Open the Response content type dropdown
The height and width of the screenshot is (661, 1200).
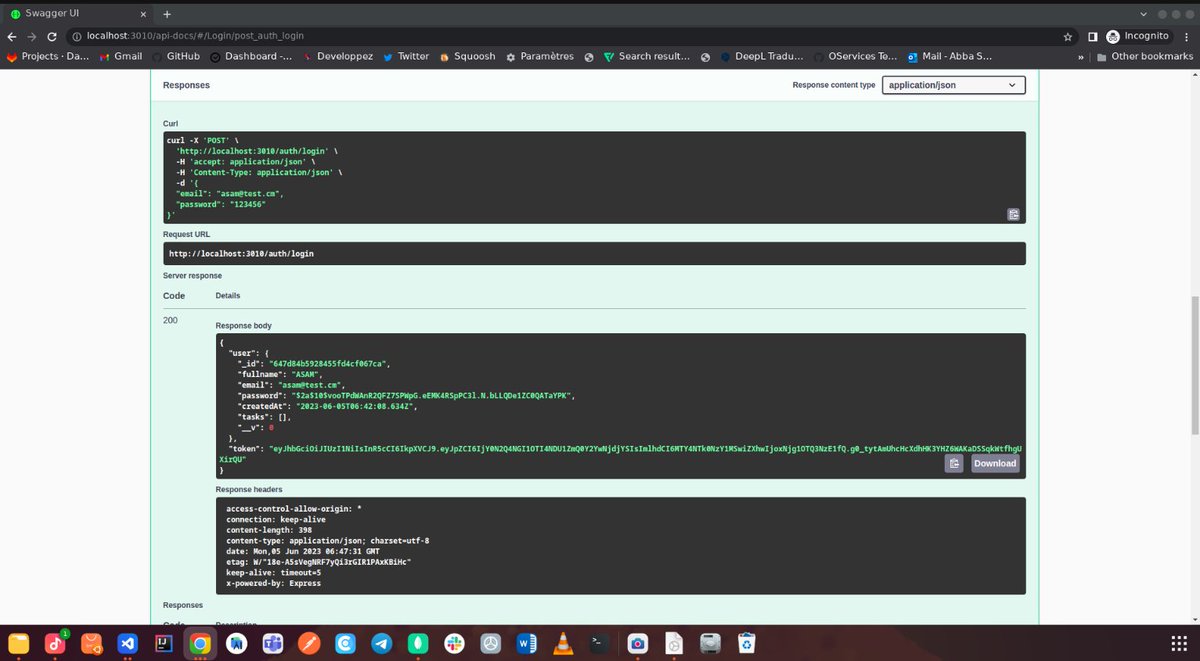pyautogui.click(x=952, y=85)
